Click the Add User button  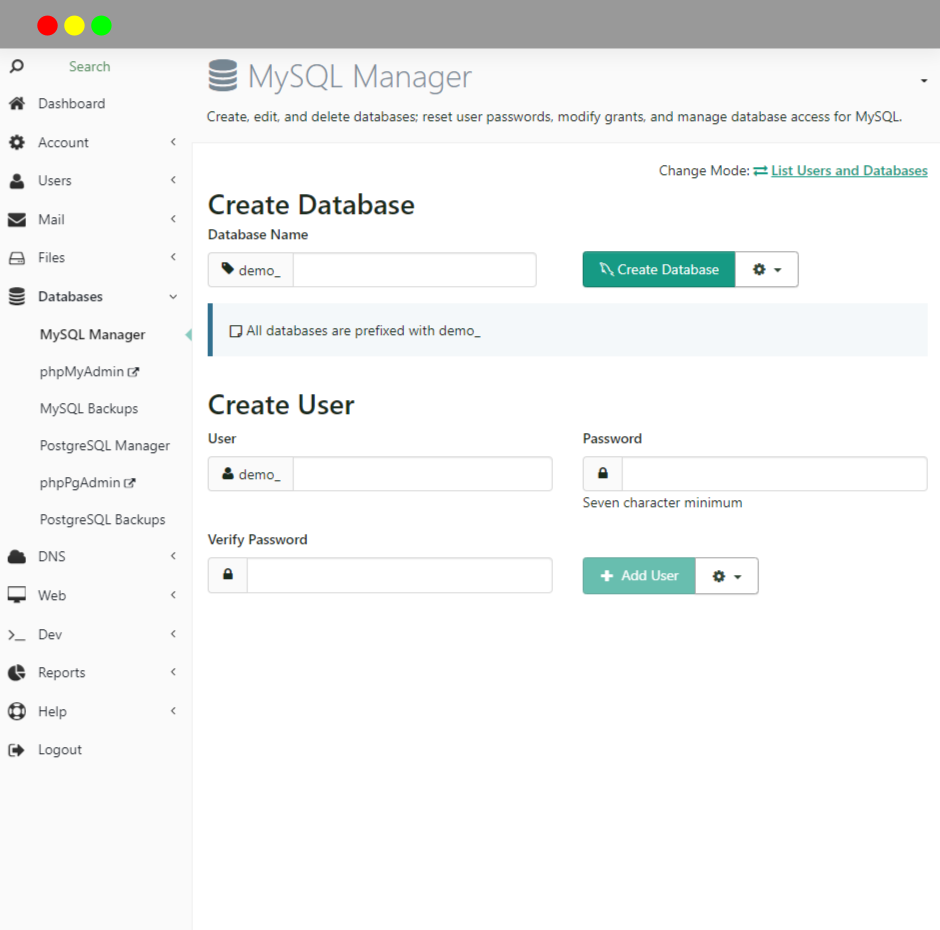(x=639, y=576)
